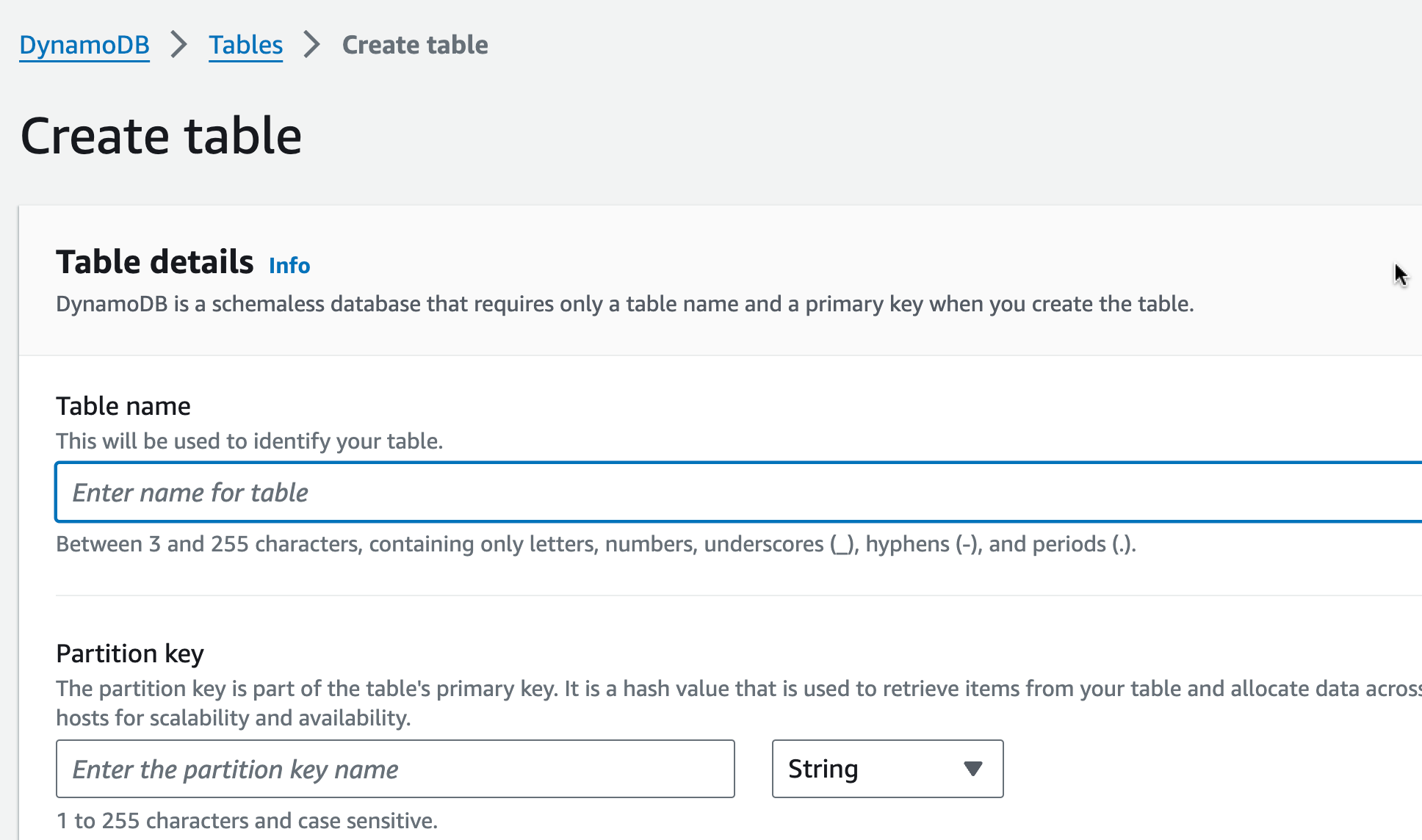The width and height of the screenshot is (1422, 840).
Task: Click the identify your table hint text
Action: tap(250, 441)
